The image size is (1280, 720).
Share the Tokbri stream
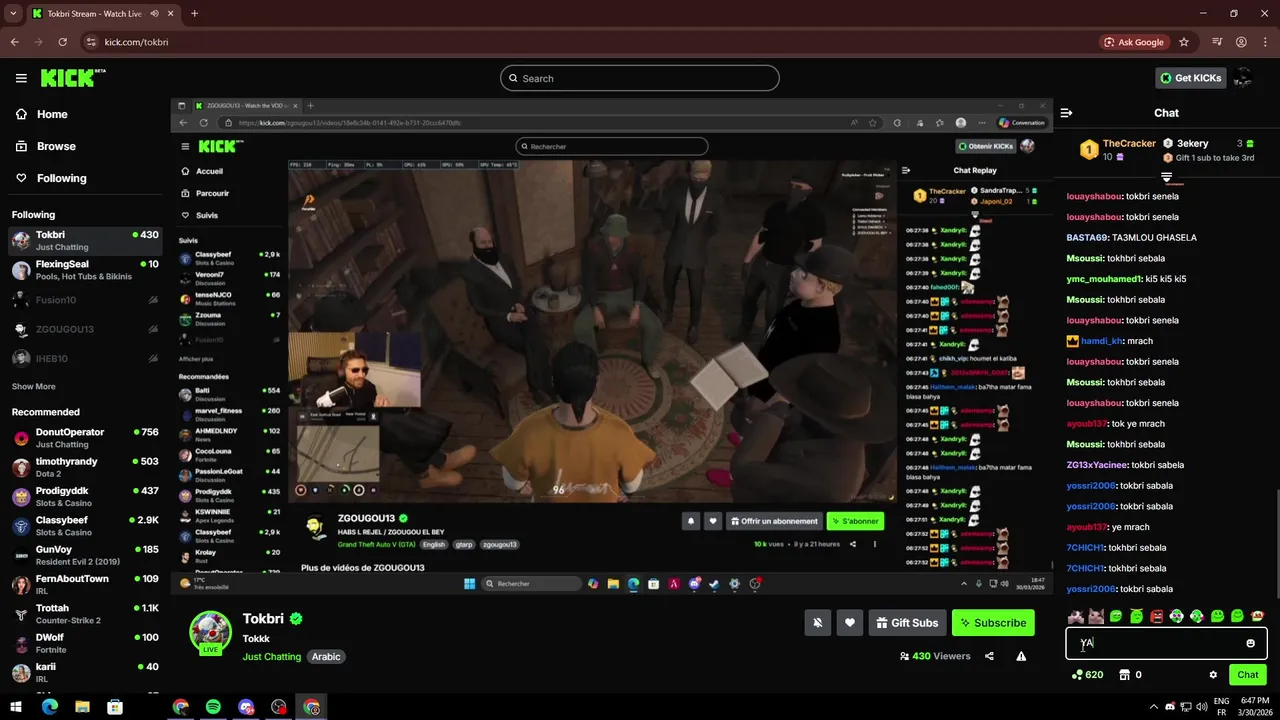point(989,656)
